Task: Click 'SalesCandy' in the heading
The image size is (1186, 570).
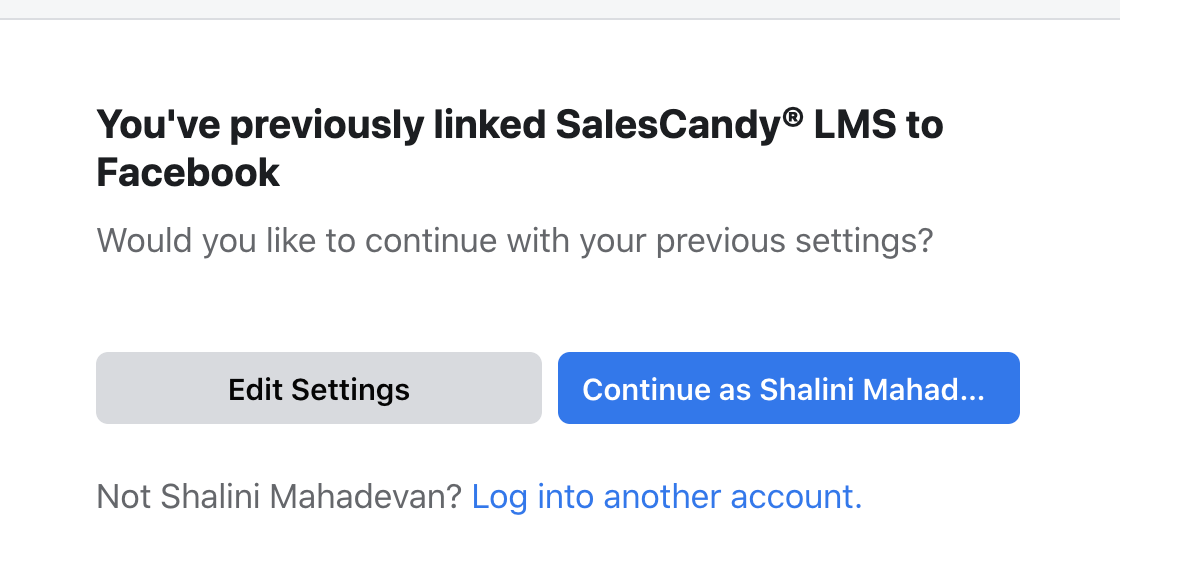Action: [x=667, y=127]
